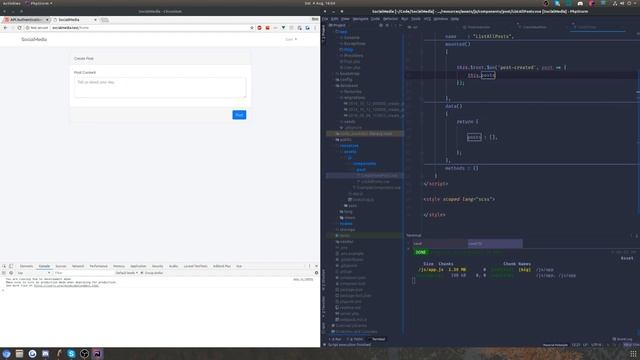
Task: Open the DevTools Performance tab
Action: [98, 266]
